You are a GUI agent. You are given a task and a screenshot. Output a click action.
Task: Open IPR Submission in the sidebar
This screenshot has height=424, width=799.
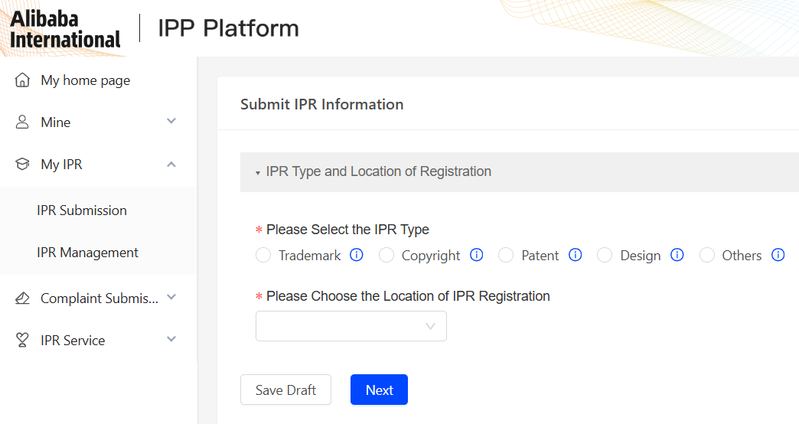[82, 210]
